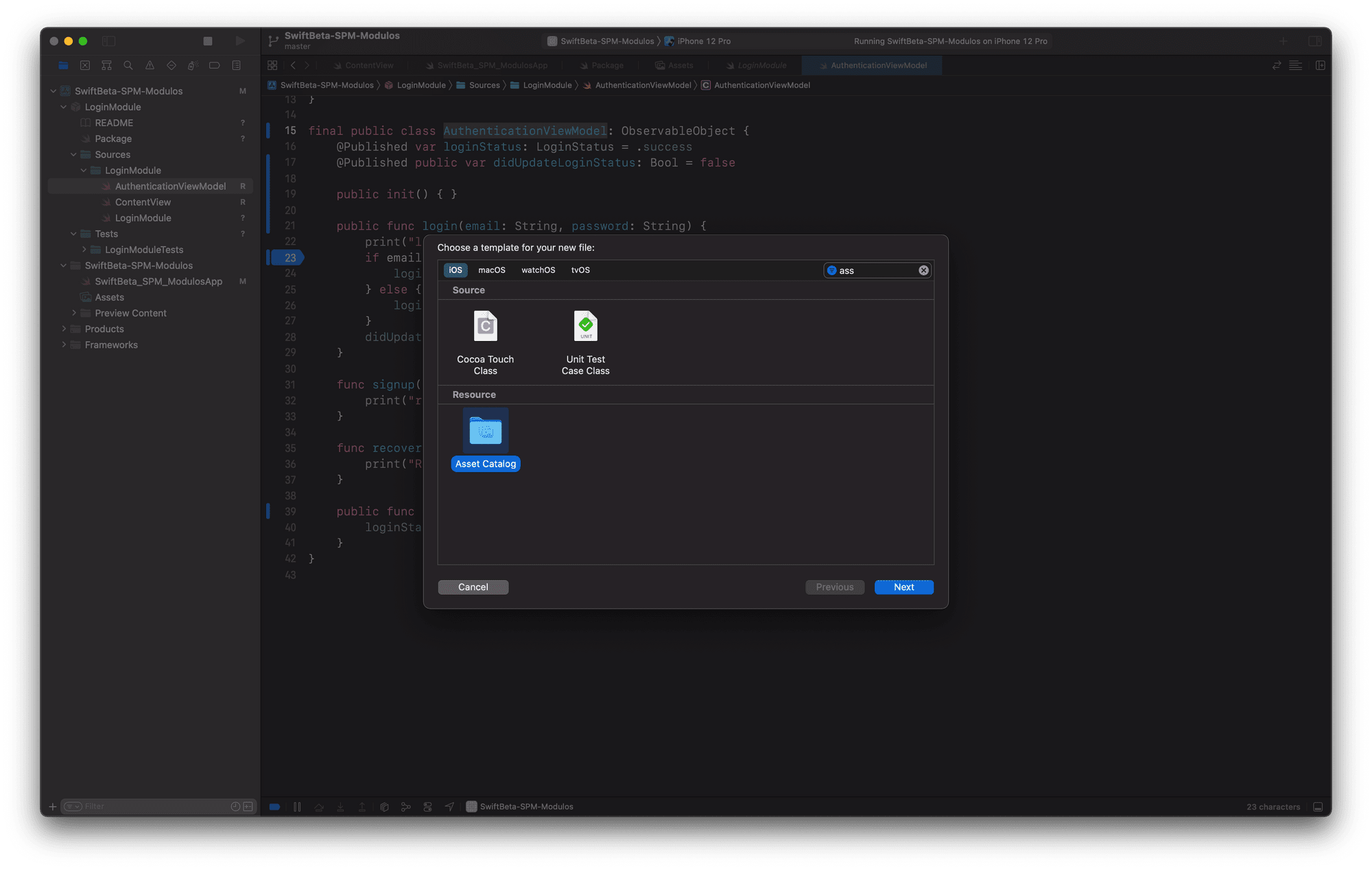Open Debug View Hierarchy
This screenshot has height=870, width=1372.
click(x=384, y=807)
